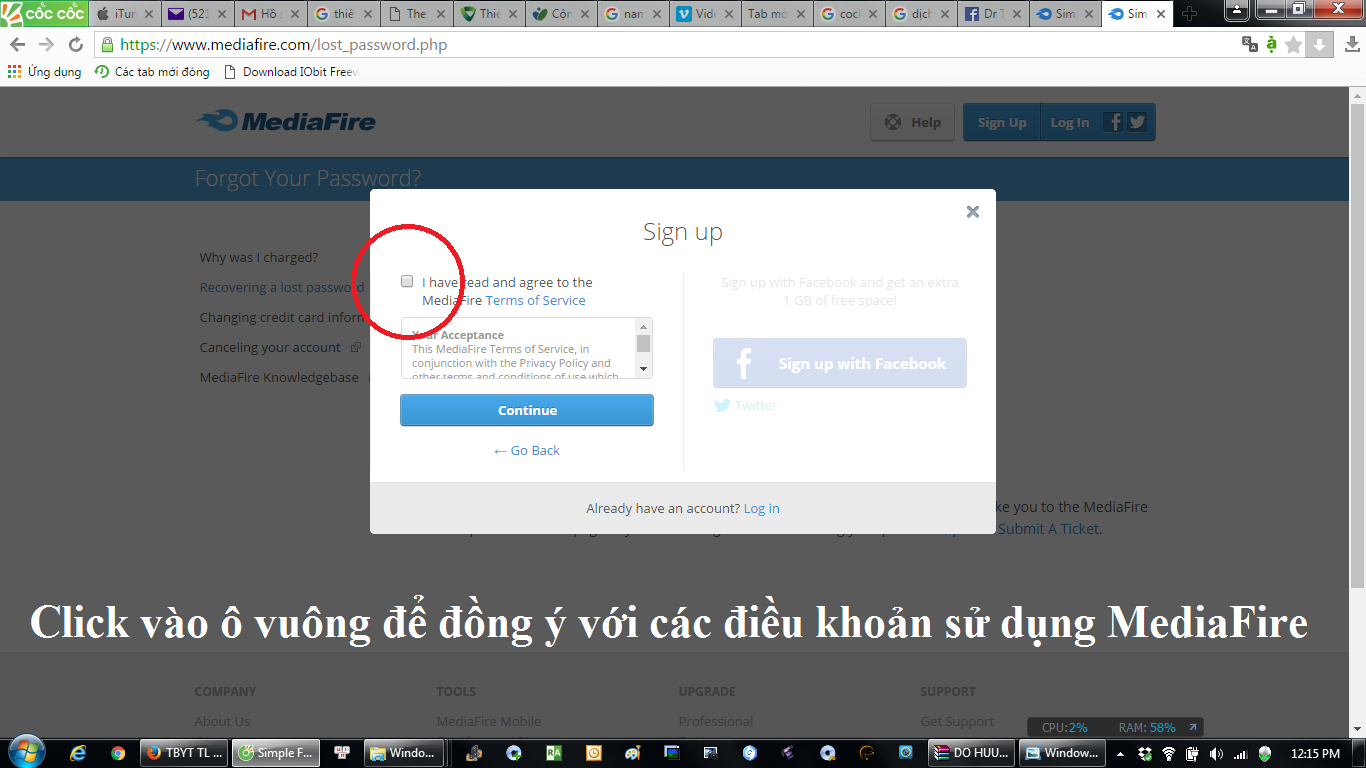
Task: Open the Help button in page header
Action: pyautogui.click(x=912, y=122)
